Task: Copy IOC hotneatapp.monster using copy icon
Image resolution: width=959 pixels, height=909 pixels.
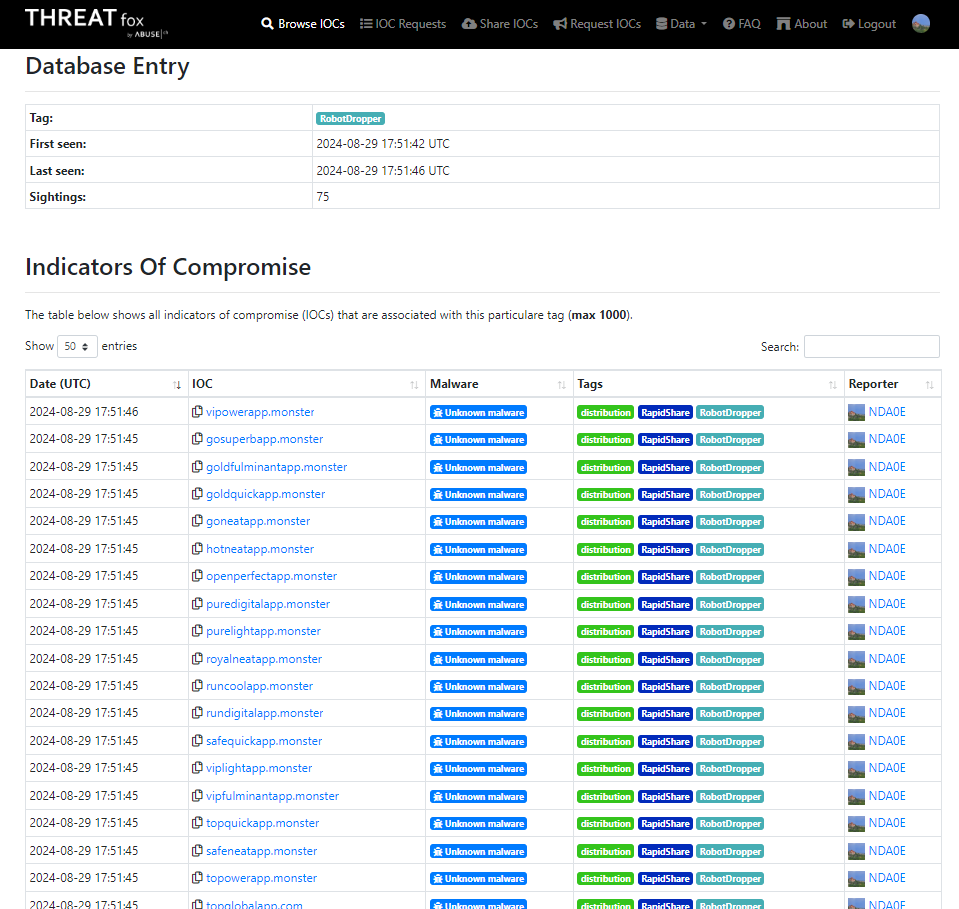Action: [x=197, y=549]
